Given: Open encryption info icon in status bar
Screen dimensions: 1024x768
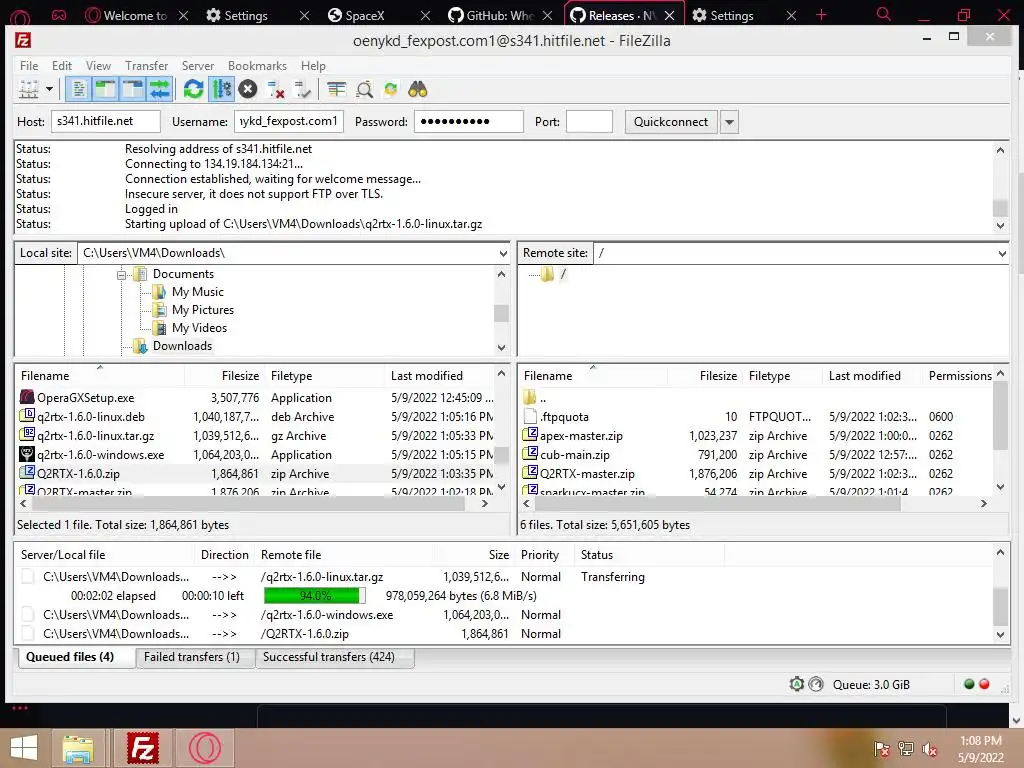Looking at the screenshot, I should coord(797,684).
